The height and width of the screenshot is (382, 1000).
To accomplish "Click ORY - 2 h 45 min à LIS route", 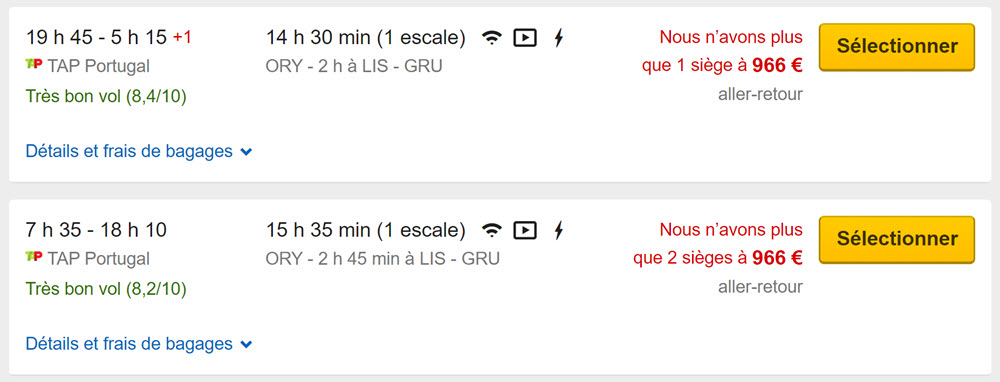I will (383, 258).
